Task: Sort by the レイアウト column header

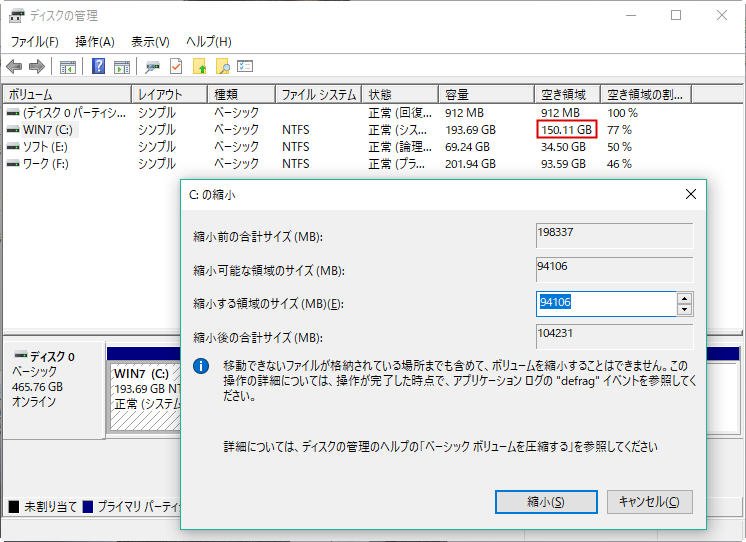Action: [x=169, y=94]
